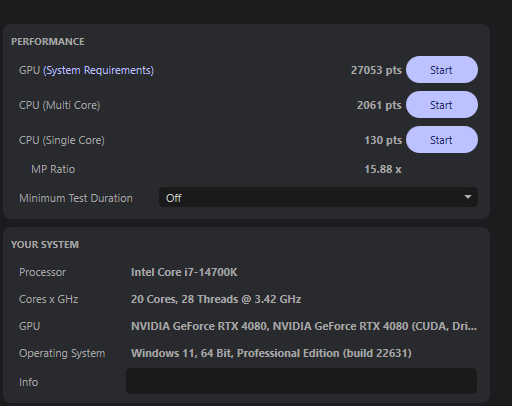Click the MP Ratio label
The height and width of the screenshot is (406, 512).
[x=53, y=169]
